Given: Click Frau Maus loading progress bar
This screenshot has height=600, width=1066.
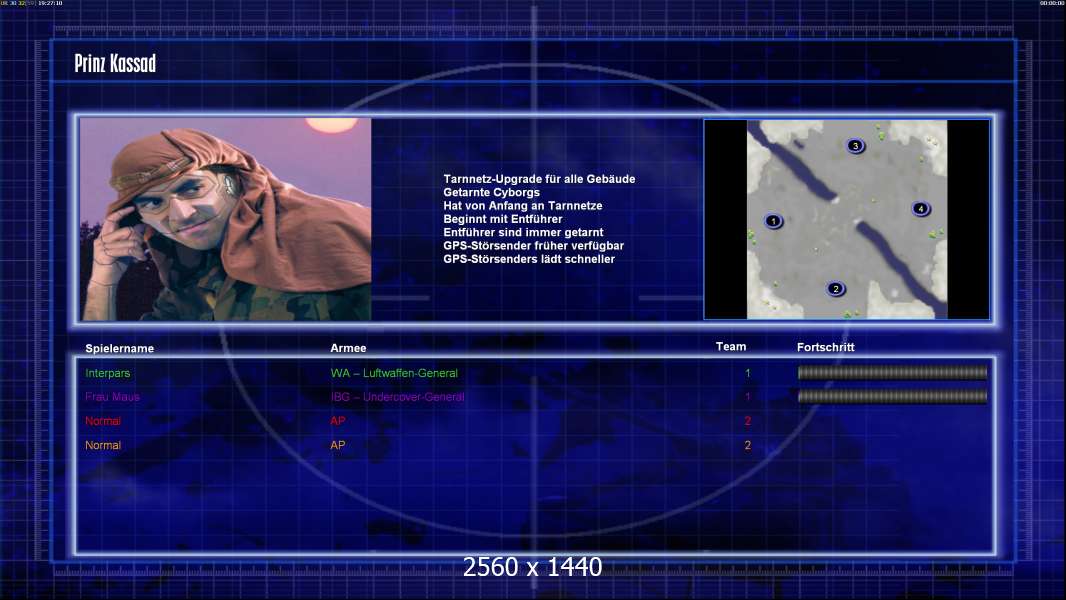Looking at the screenshot, I should 892,397.
